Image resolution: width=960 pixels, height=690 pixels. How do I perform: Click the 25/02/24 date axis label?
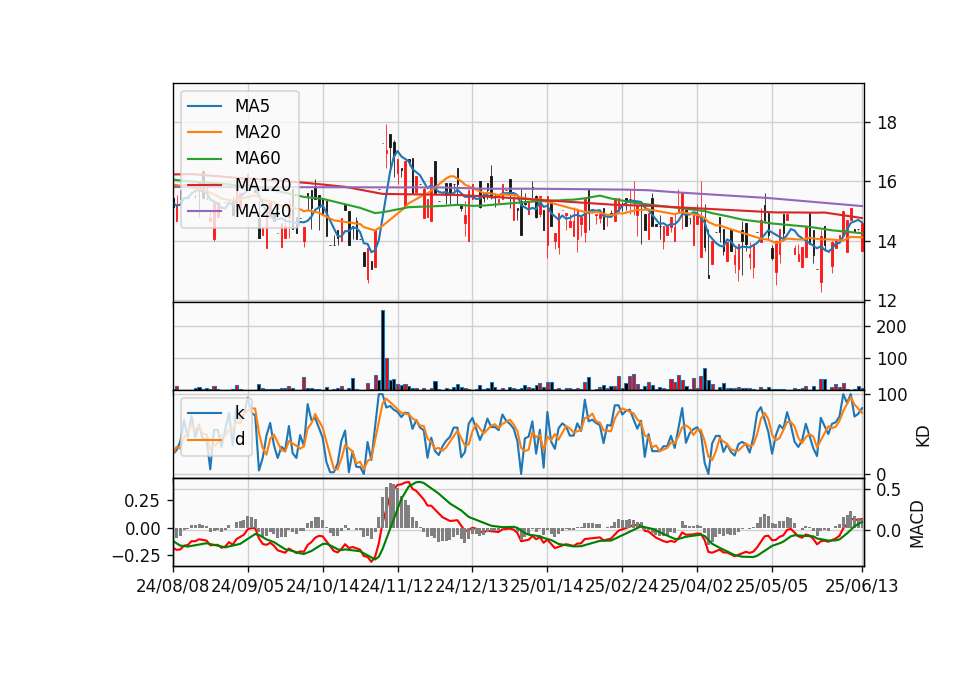click(621, 586)
